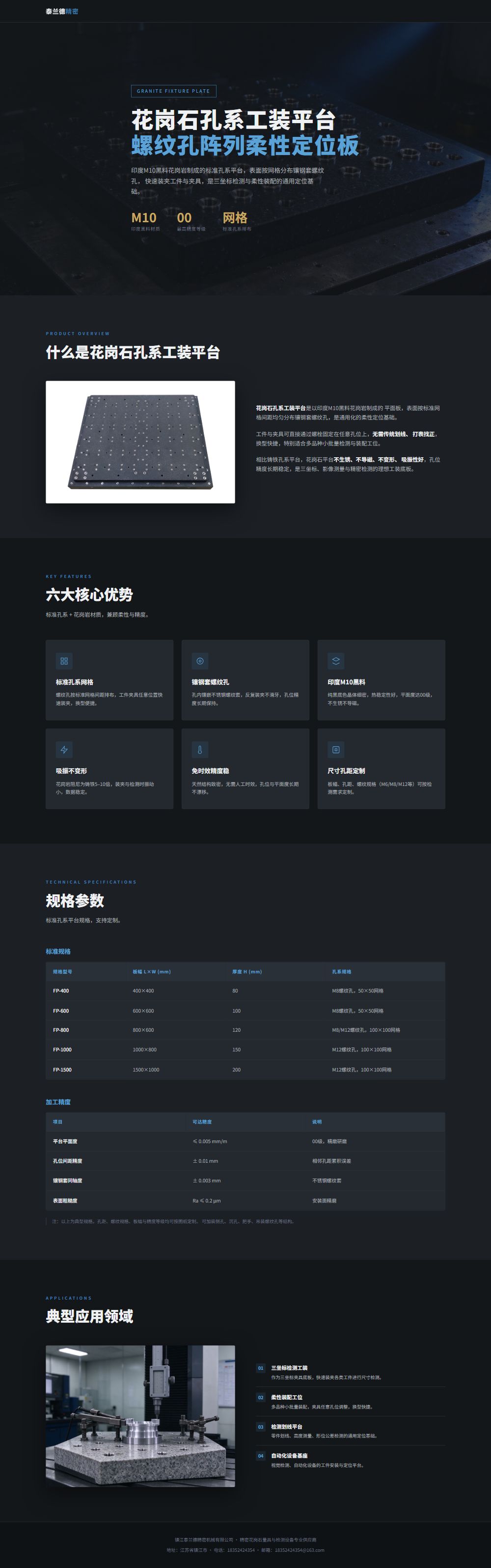
Task: Select the FP-1000 row label
Action: click(62, 1050)
